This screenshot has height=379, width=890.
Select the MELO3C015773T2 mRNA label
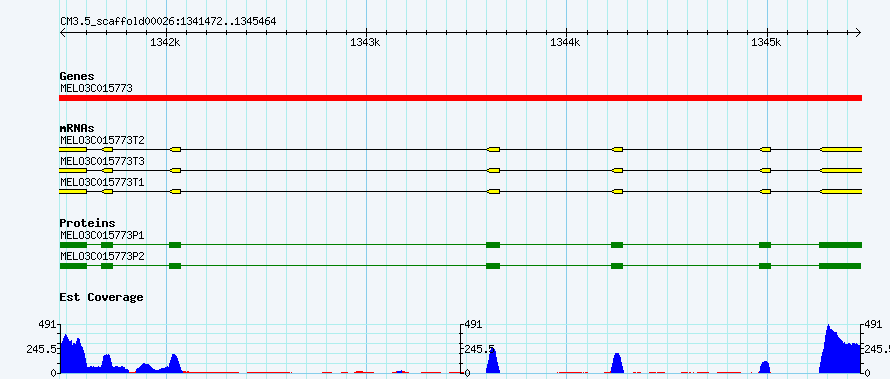102,140
